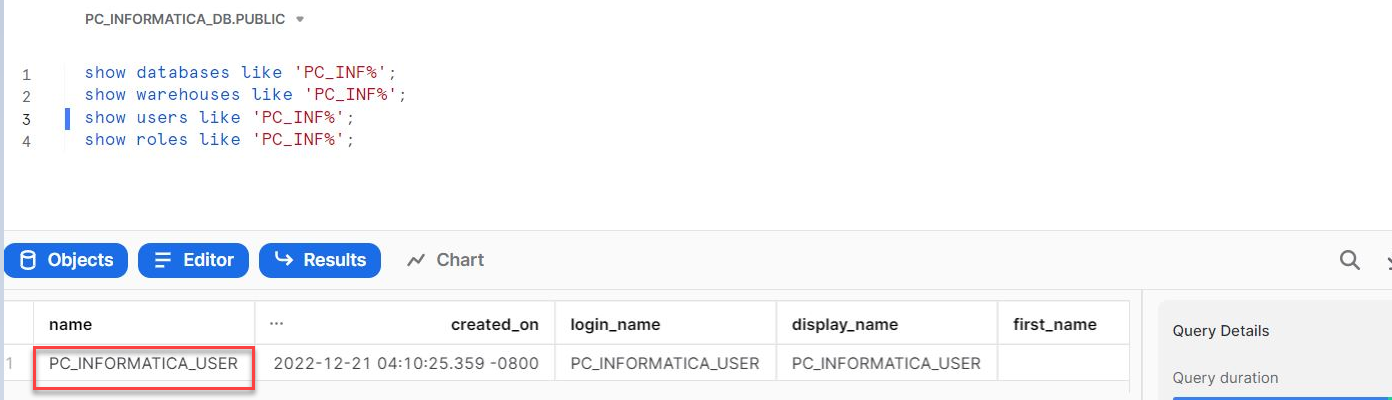Click the first_name column header
The height and width of the screenshot is (400, 1392).
coord(1056,325)
